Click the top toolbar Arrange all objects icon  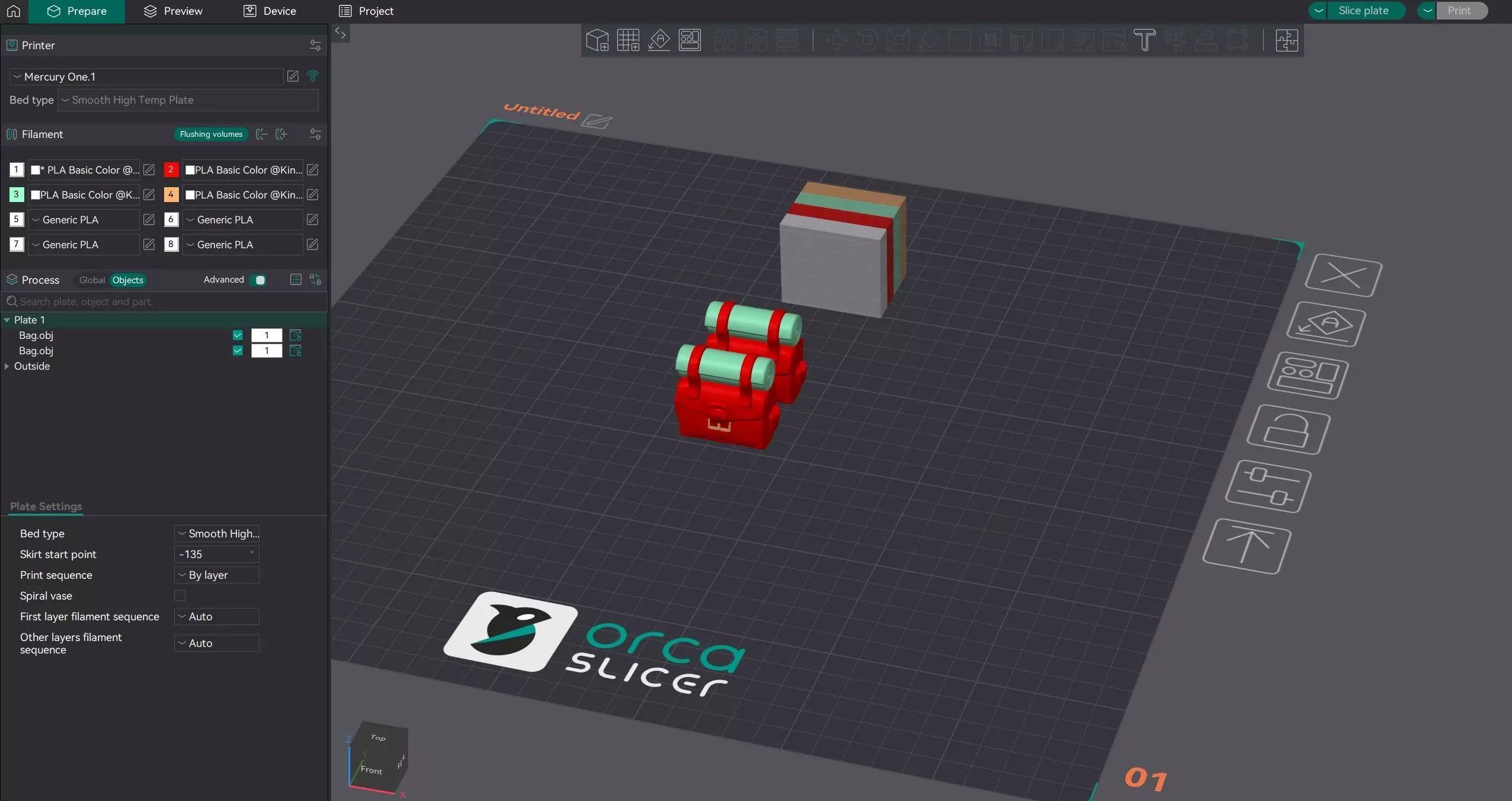point(690,40)
